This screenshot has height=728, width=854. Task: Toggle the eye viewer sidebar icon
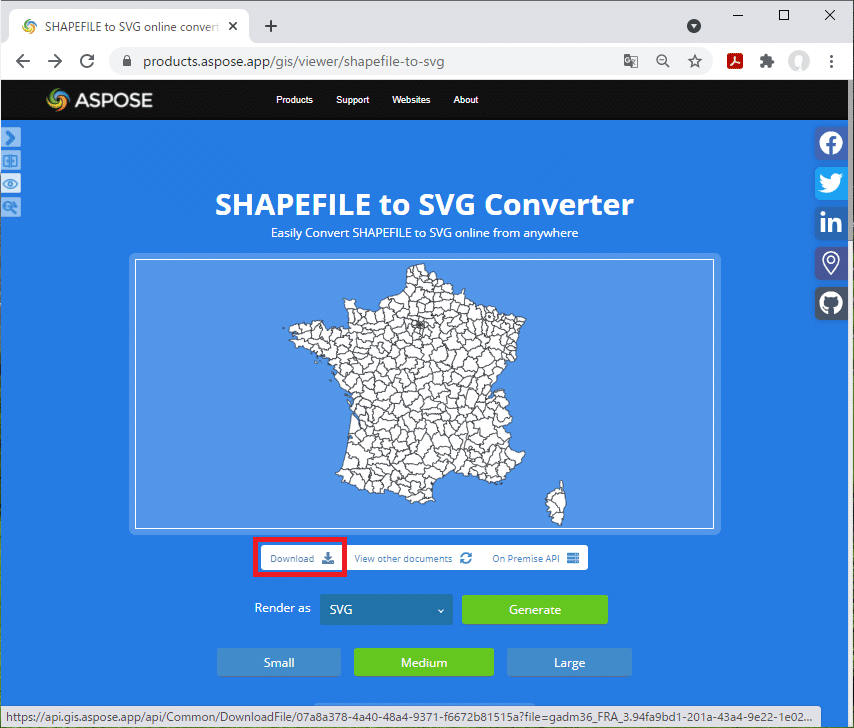click(x=10, y=184)
